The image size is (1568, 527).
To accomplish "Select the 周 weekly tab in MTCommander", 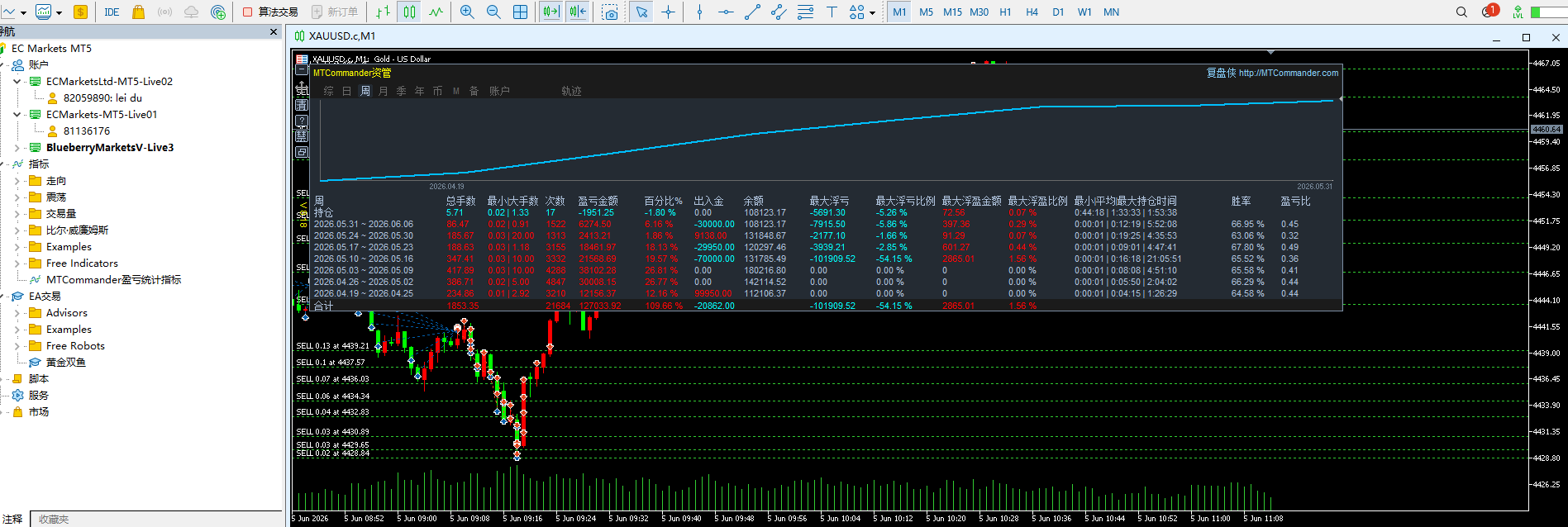I will [365, 91].
